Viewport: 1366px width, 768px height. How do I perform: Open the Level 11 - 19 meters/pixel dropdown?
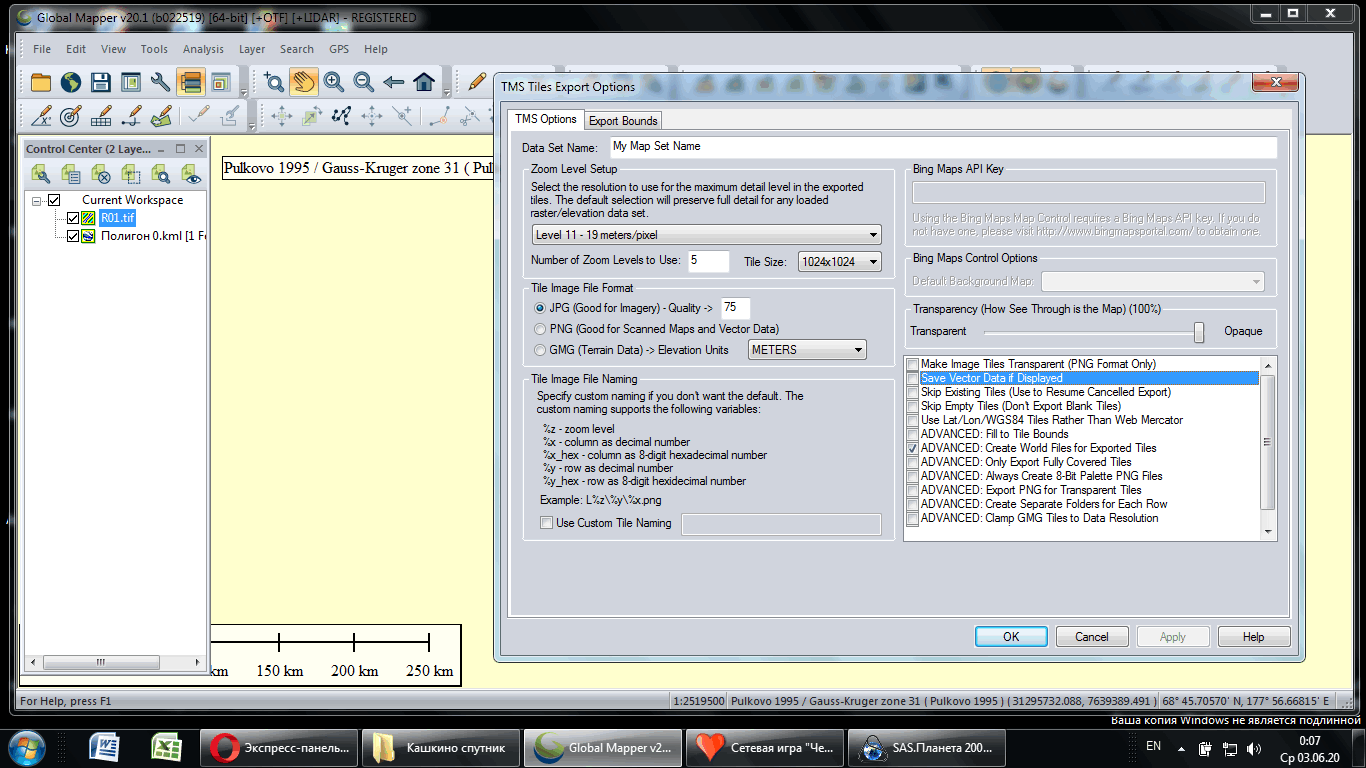coord(706,235)
